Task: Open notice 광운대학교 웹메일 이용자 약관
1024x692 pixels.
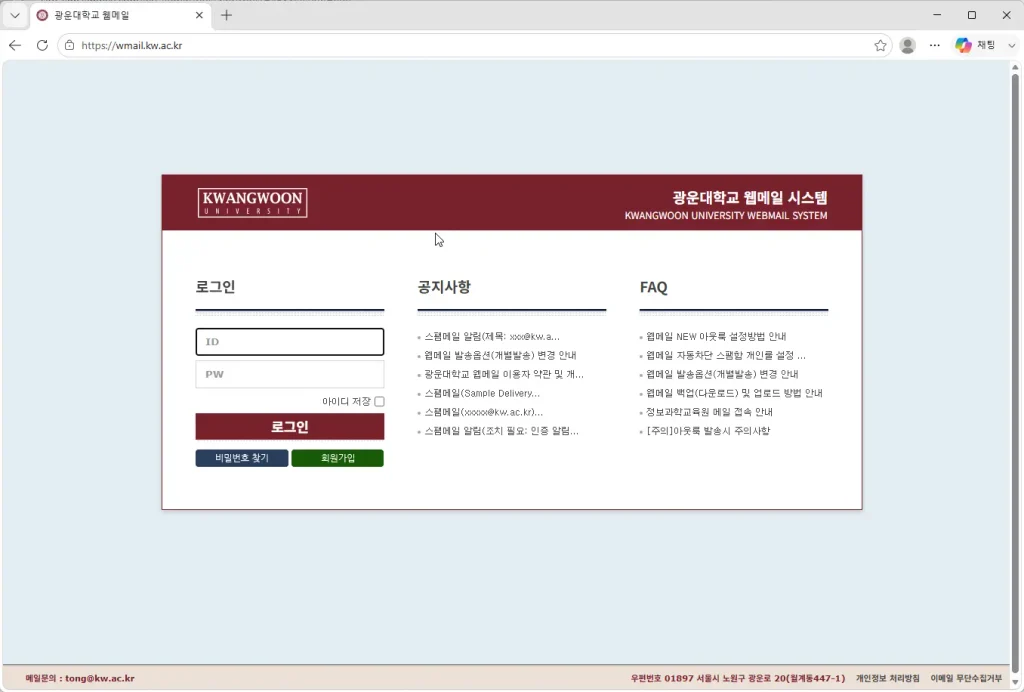Action: click(504, 374)
